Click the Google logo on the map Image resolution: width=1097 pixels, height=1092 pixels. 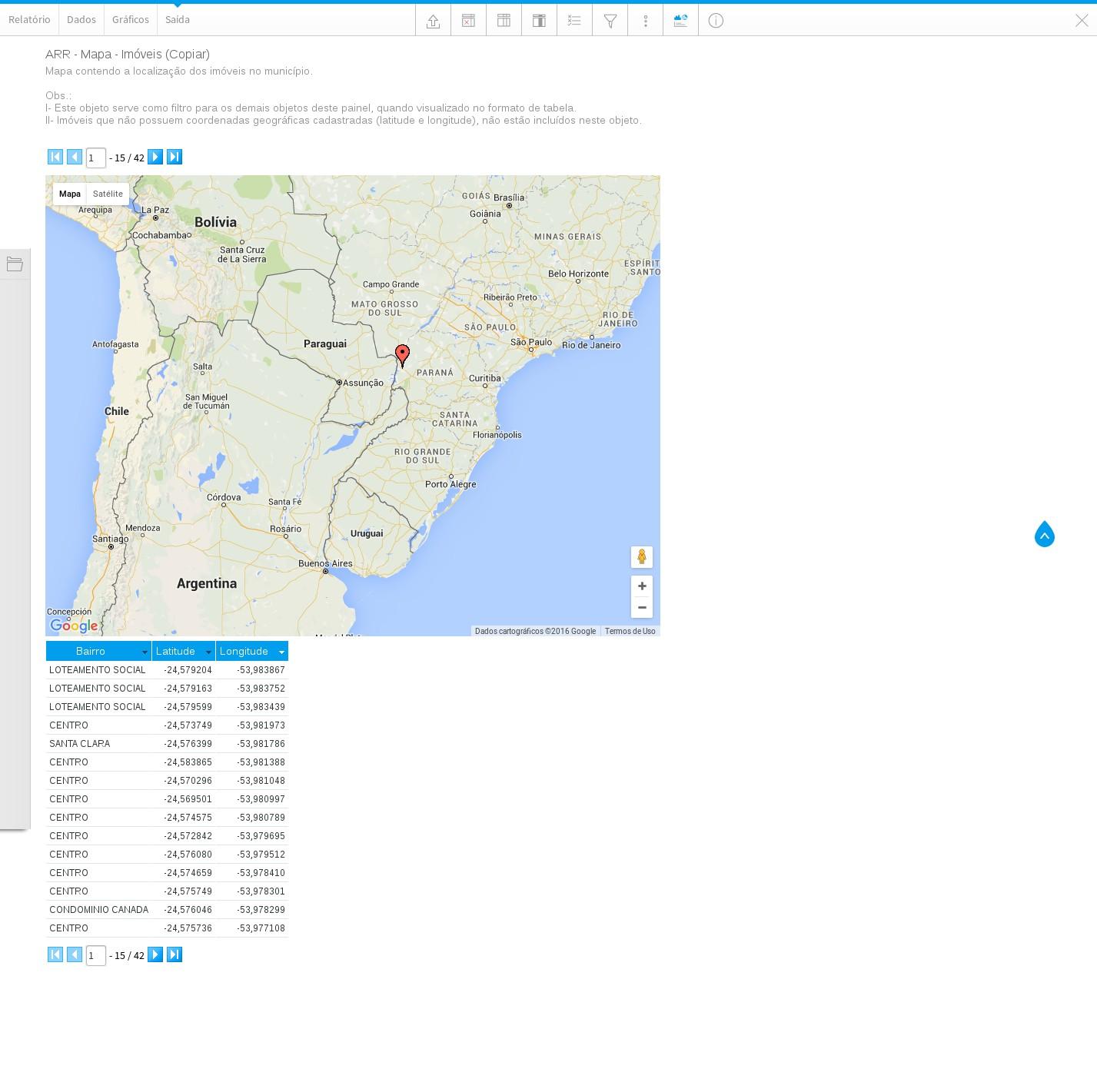point(74,626)
